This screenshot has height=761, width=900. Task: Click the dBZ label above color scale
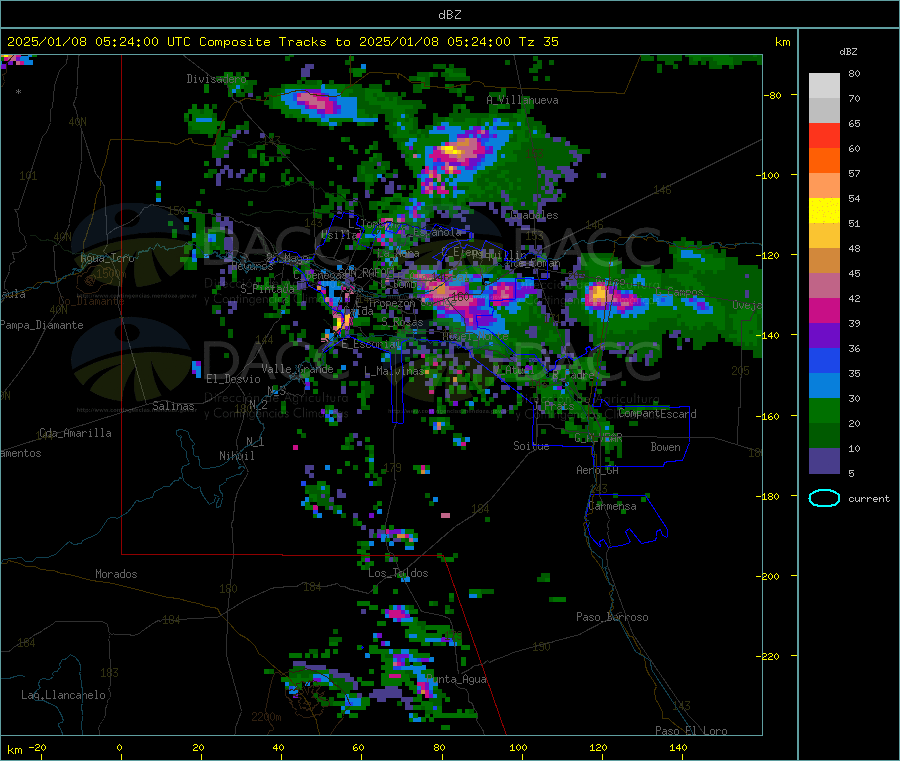tap(848, 52)
